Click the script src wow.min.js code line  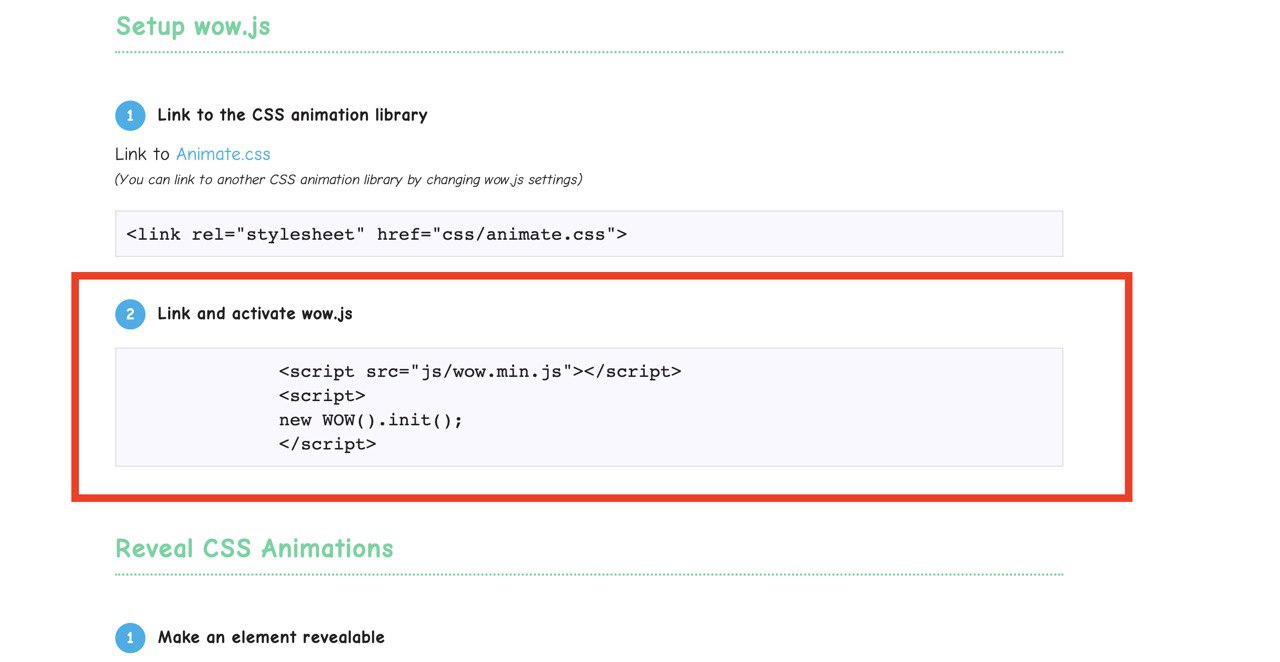(480, 371)
